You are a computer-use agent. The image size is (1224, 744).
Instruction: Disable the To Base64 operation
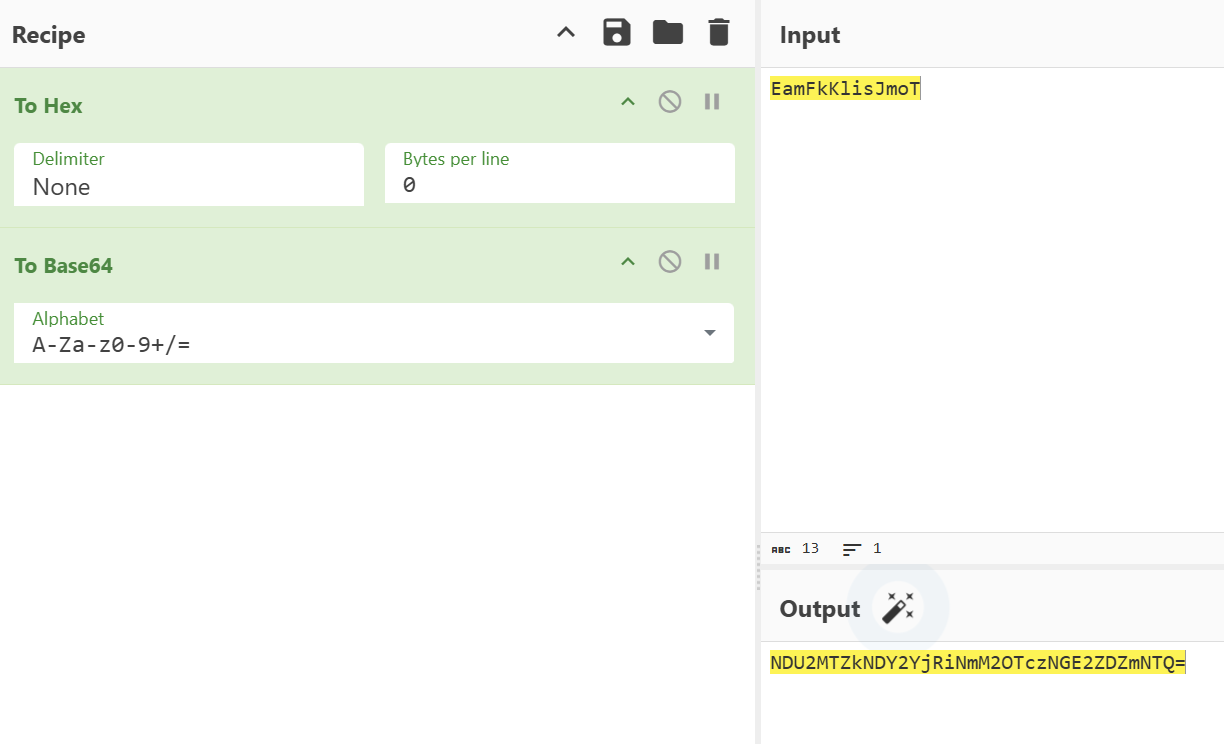coord(670,262)
